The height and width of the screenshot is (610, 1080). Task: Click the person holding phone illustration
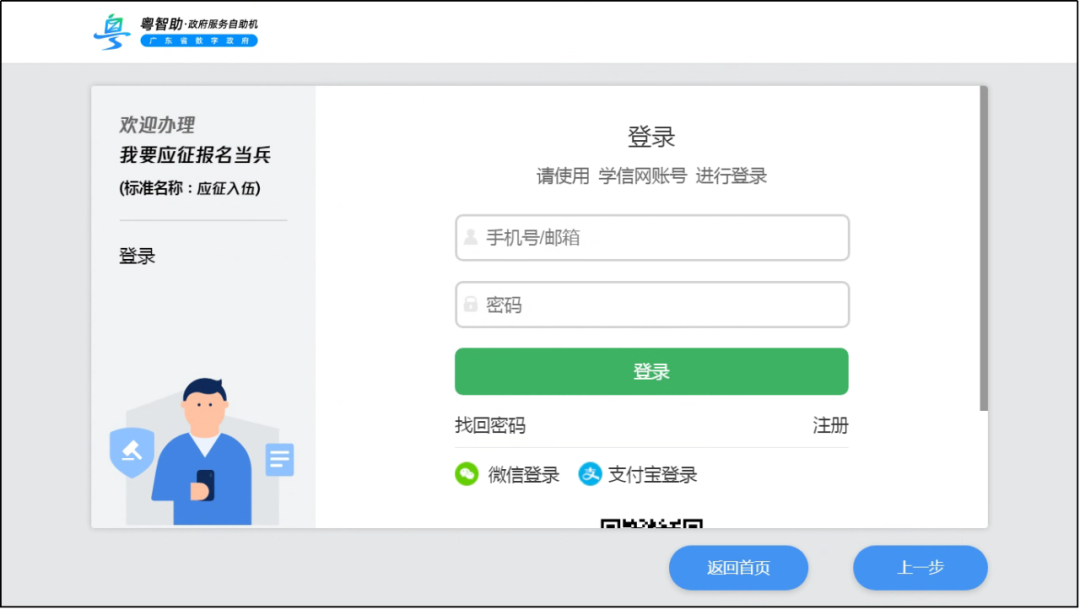coord(205,455)
